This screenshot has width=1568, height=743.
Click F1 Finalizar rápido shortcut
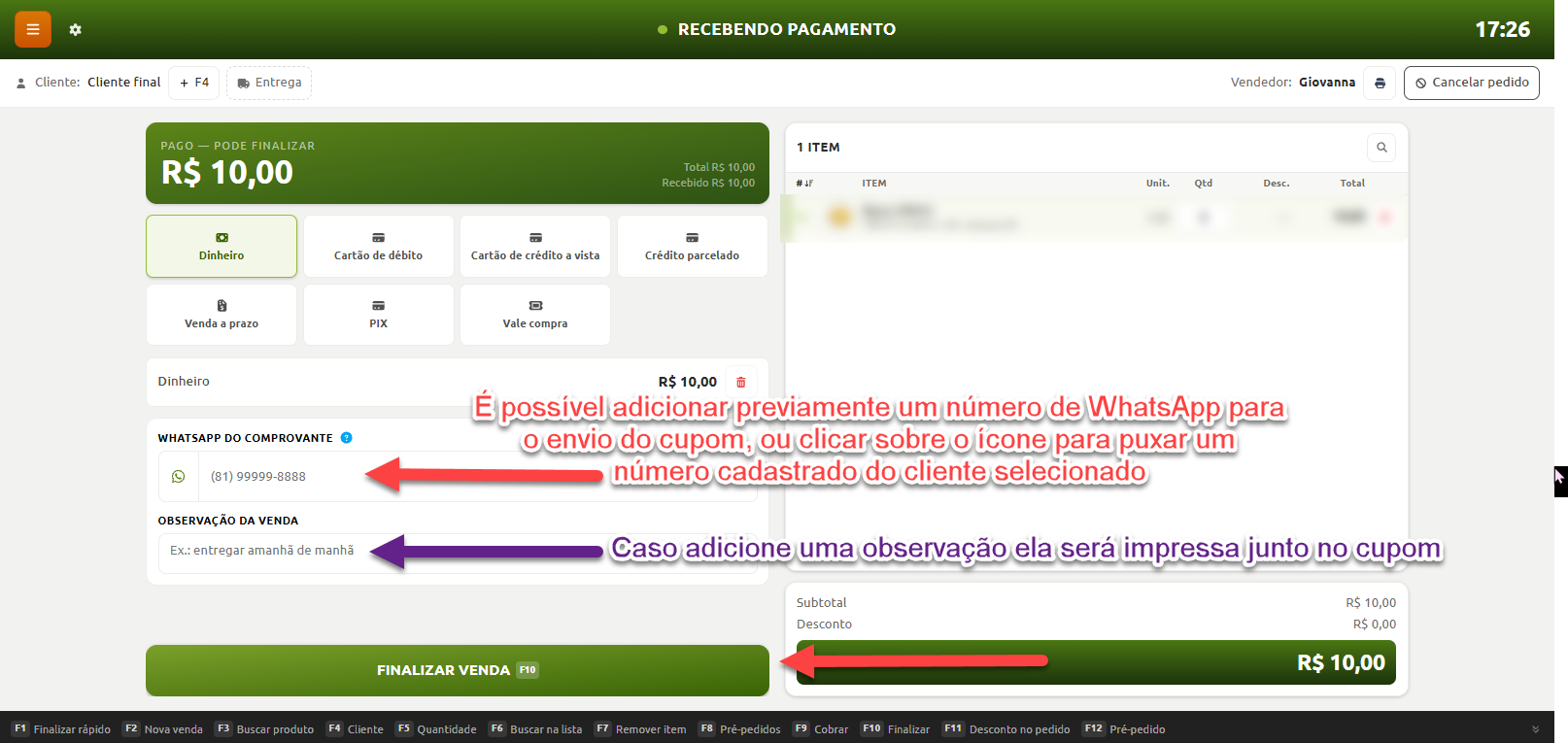(62, 729)
